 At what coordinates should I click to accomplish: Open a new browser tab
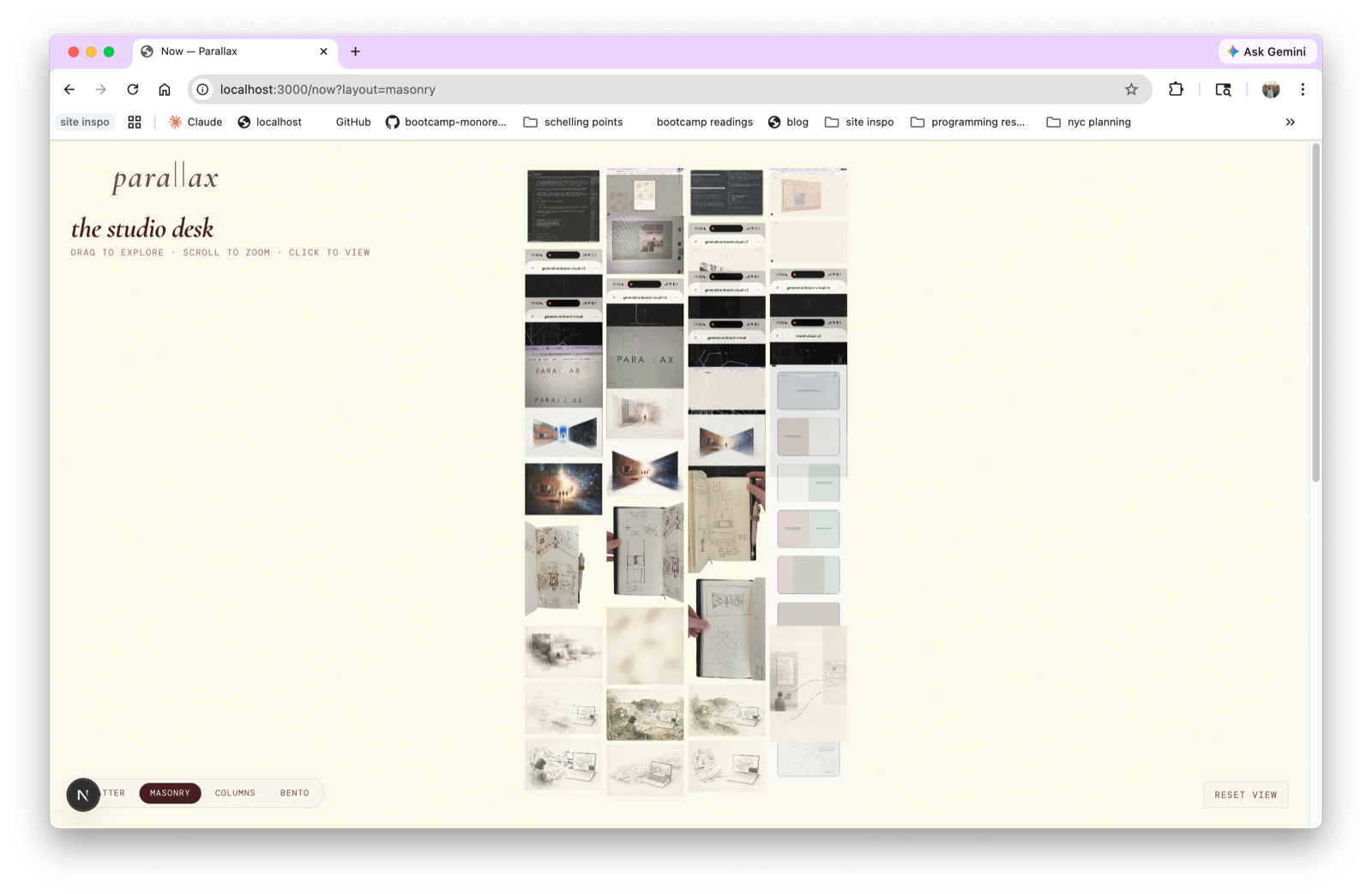[x=355, y=51]
